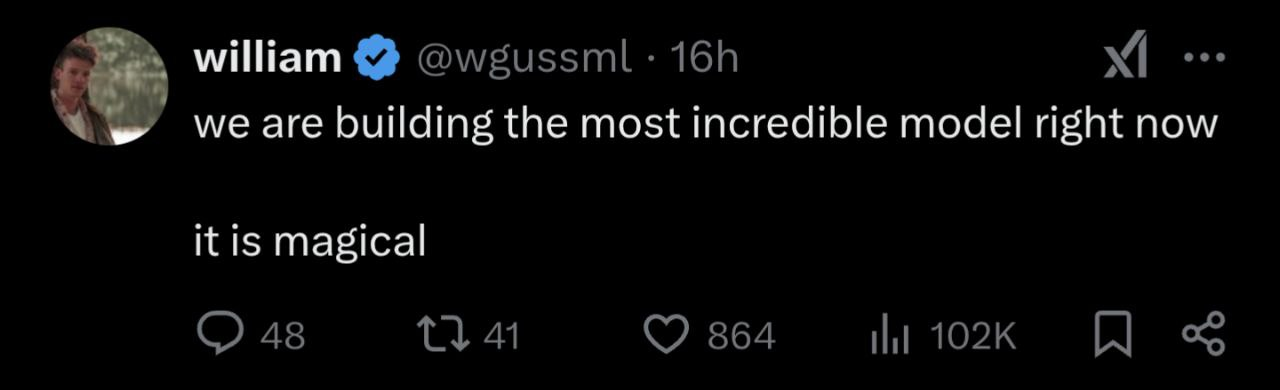Open tweet text about incredible model
Viewport: 1280px width, 390px height.
(705, 124)
